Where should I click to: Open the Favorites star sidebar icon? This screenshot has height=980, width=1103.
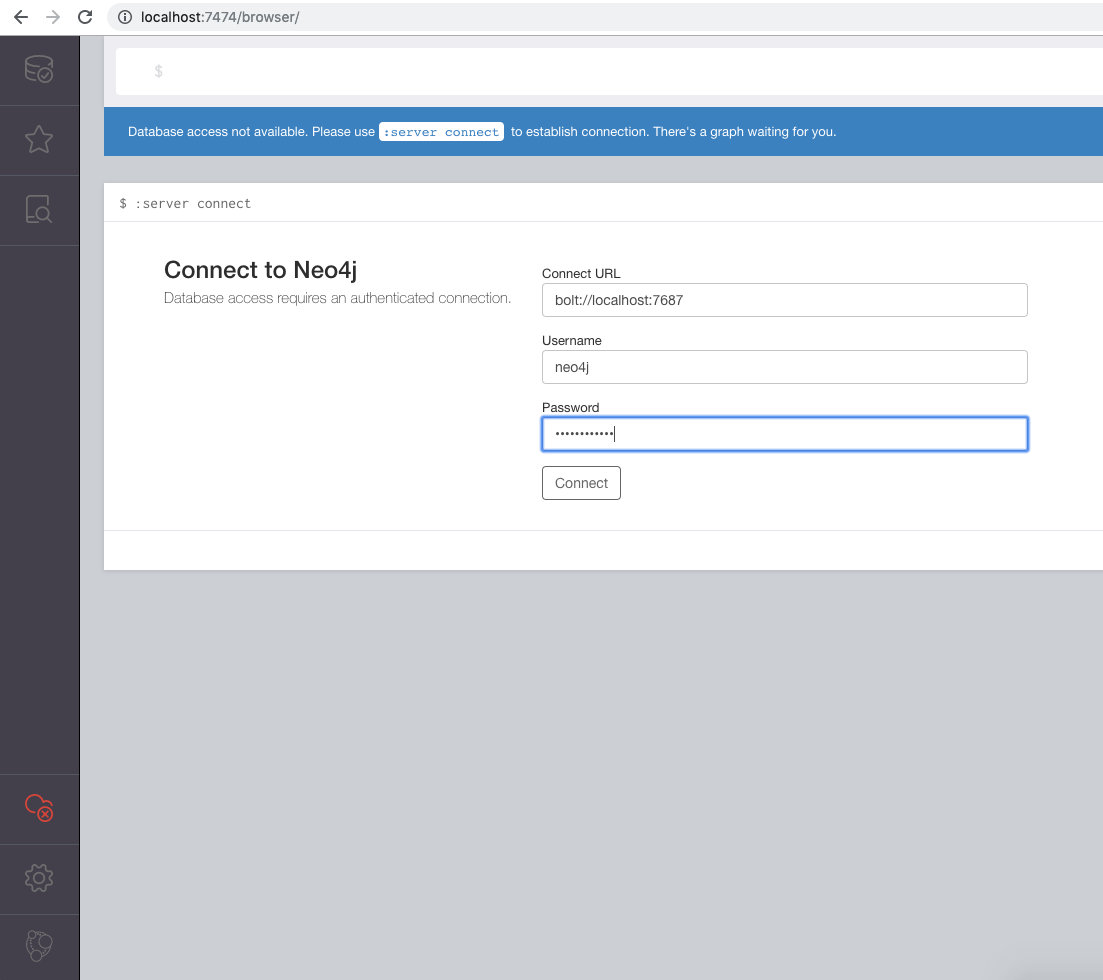(x=39, y=139)
